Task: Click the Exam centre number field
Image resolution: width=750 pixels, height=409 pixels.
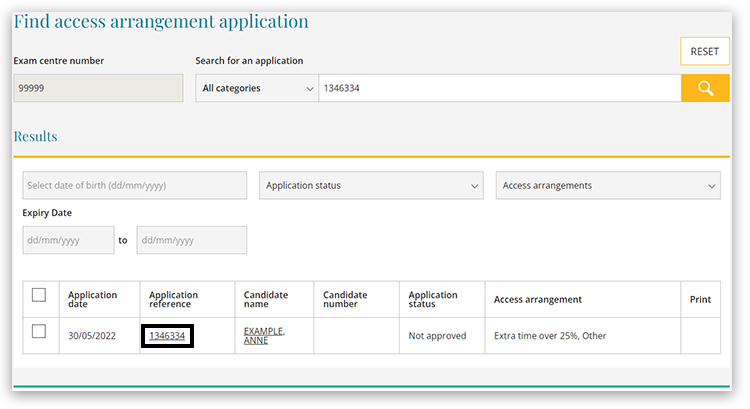Action: pyautogui.click(x=98, y=88)
